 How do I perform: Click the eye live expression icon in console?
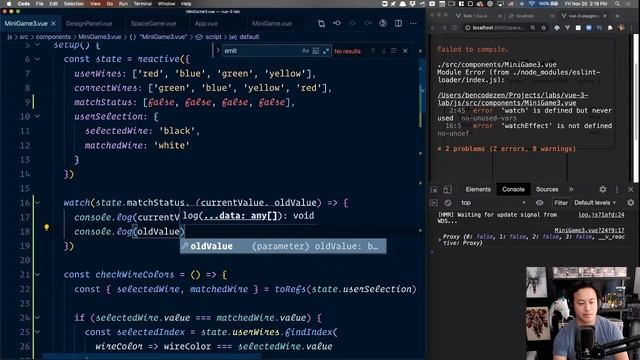click(540, 203)
